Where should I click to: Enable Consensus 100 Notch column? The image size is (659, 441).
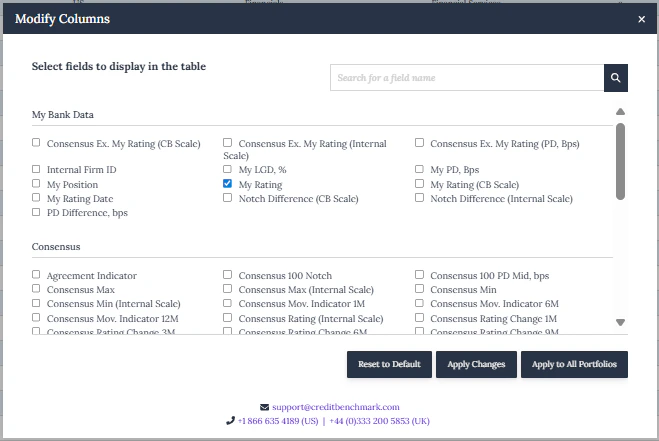pos(227,275)
